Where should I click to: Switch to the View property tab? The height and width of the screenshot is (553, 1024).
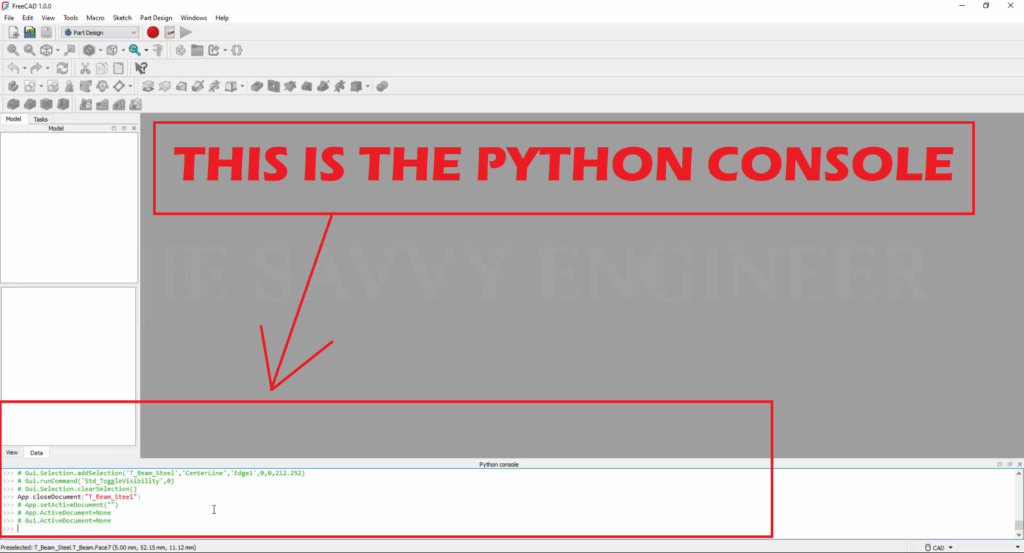coord(12,452)
